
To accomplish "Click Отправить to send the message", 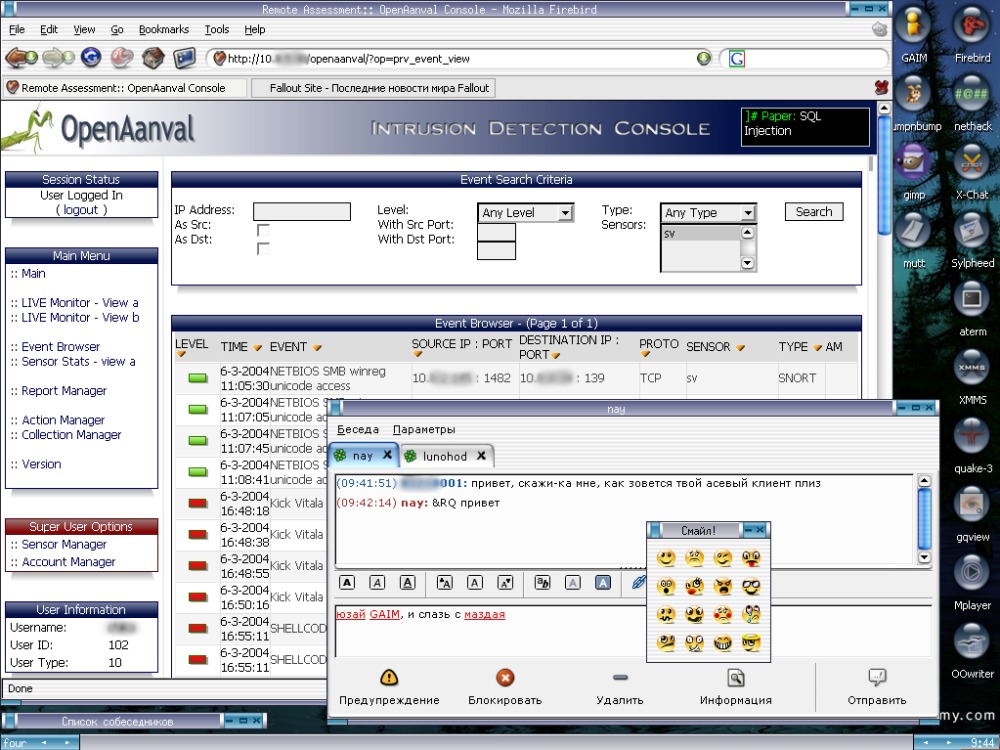I will tap(877, 687).
